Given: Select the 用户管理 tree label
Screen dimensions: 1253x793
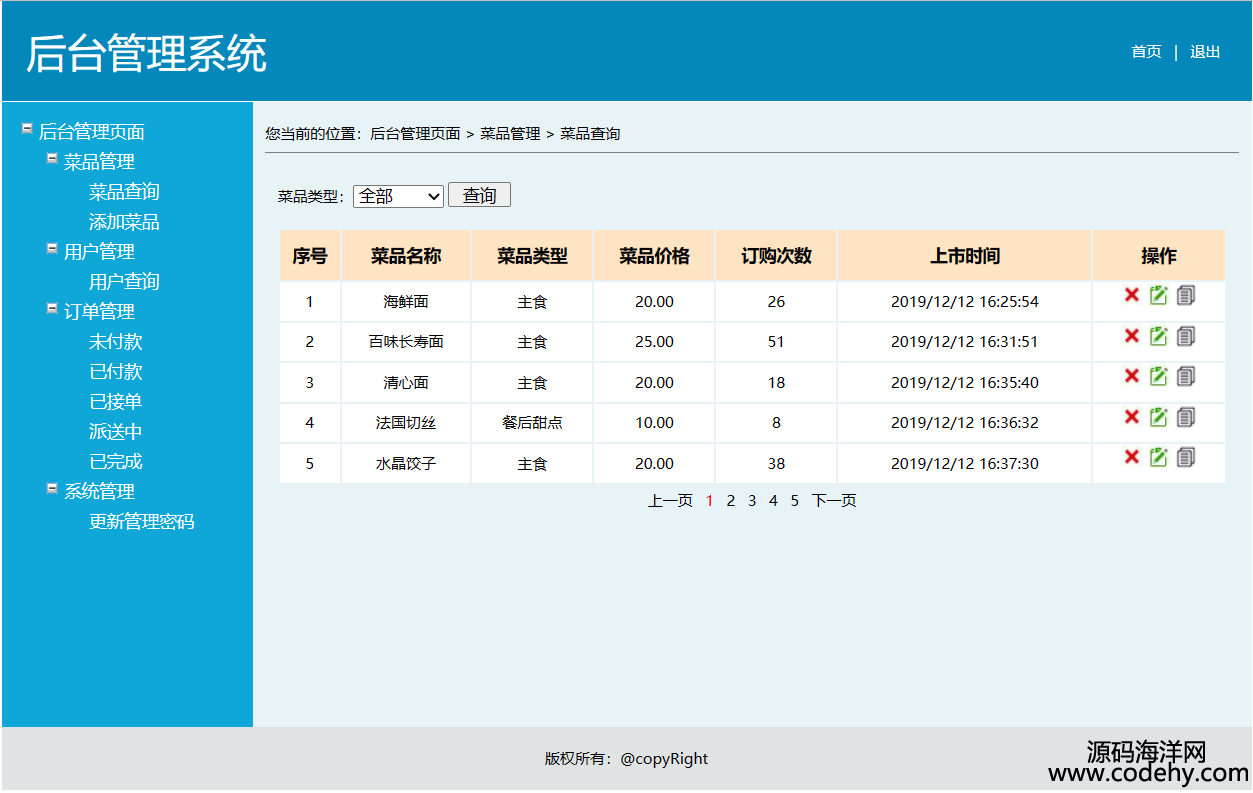Looking at the screenshot, I should (x=99, y=252).
